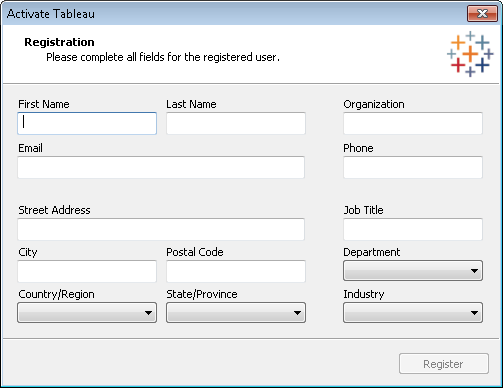Click into the Organization field
Image resolution: width=503 pixels, height=388 pixels.
[x=413, y=123]
